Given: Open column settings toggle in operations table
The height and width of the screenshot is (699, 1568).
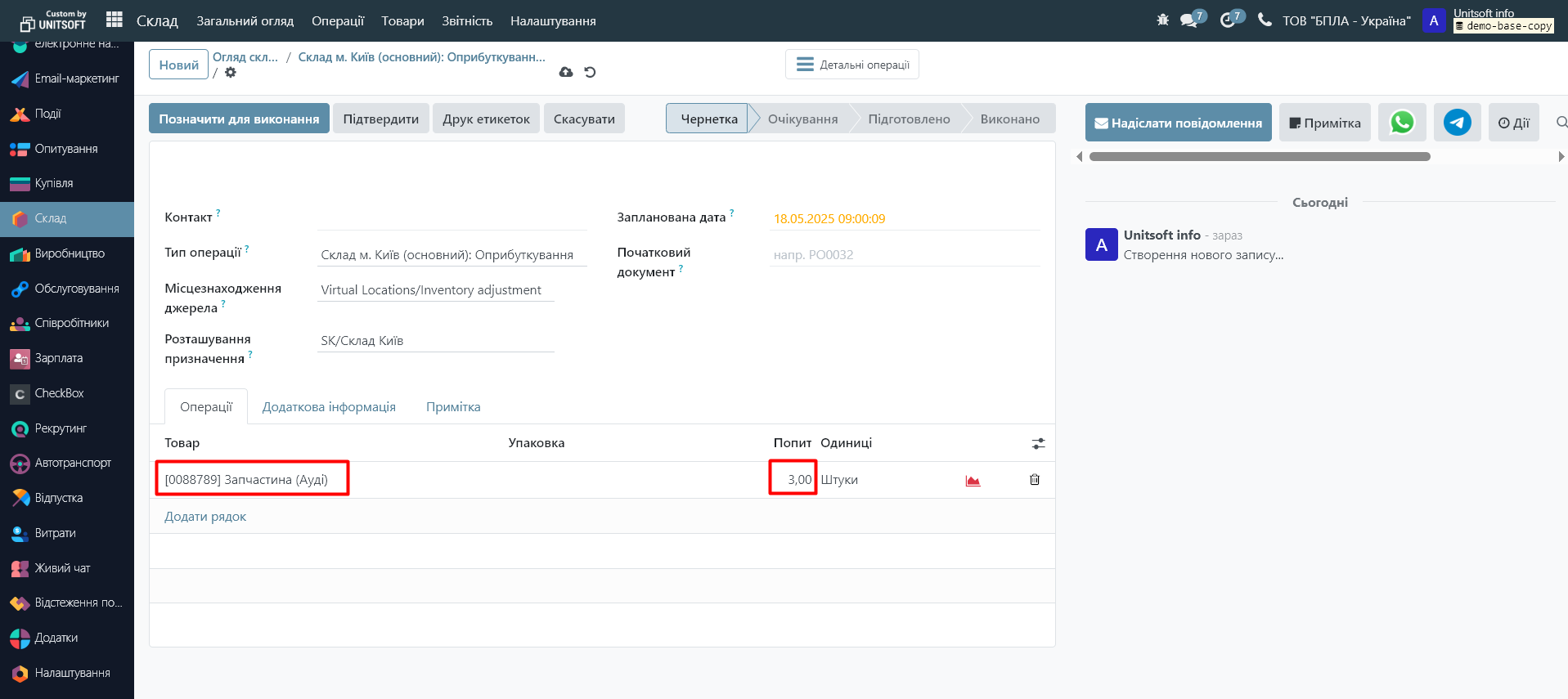Looking at the screenshot, I should click(x=1038, y=443).
